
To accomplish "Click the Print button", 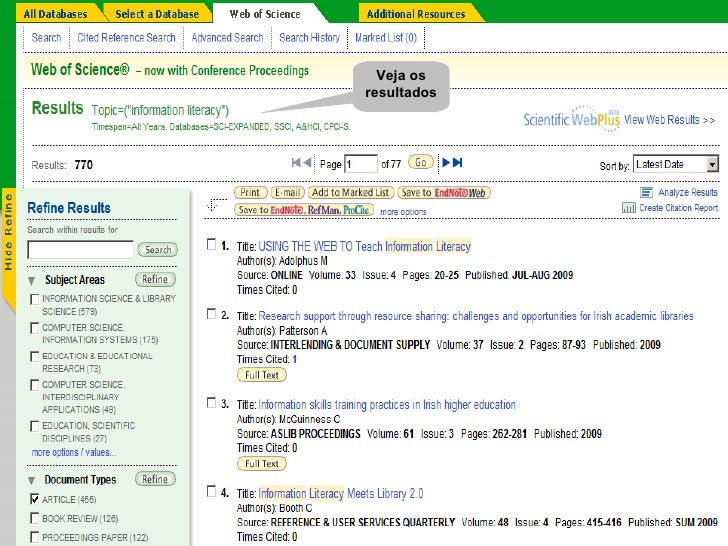I will pyautogui.click(x=251, y=192).
